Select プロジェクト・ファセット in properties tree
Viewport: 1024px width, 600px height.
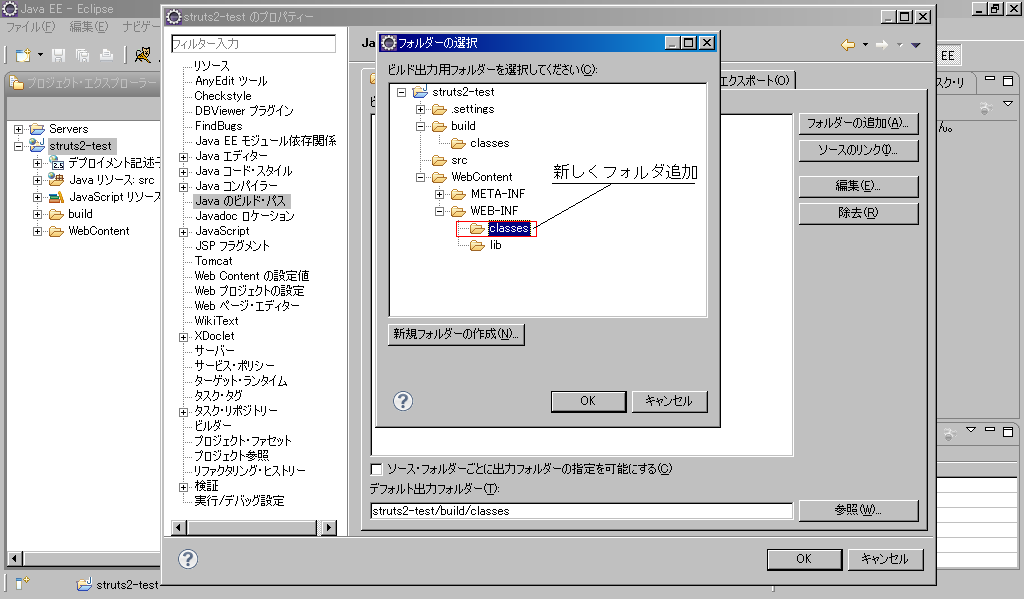(243, 441)
